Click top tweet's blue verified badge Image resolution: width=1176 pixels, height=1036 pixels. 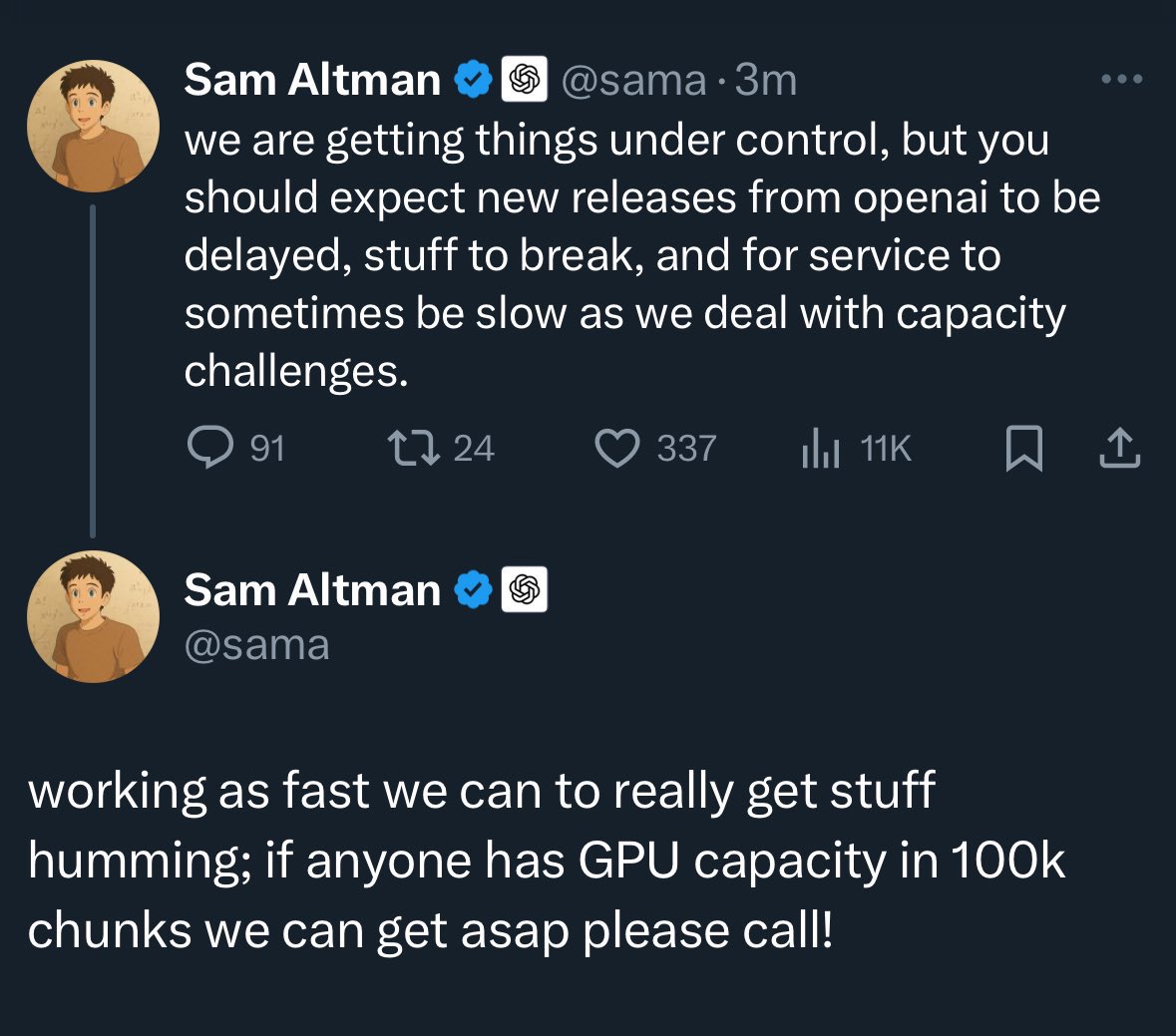pos(474,80)
